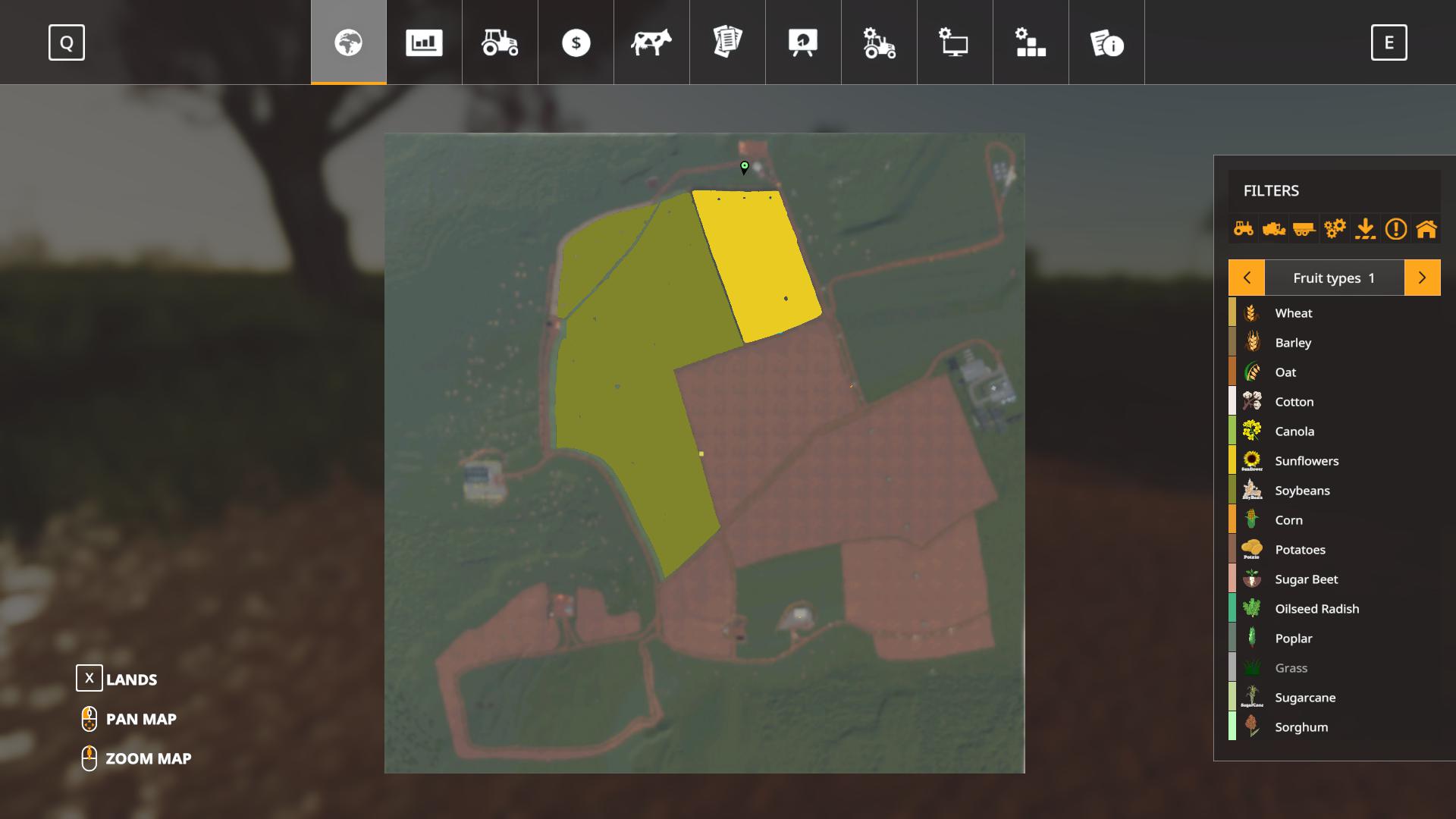Open the animals cow icon tab
The height and width of the screenshot is (819, 1456).
651,42
